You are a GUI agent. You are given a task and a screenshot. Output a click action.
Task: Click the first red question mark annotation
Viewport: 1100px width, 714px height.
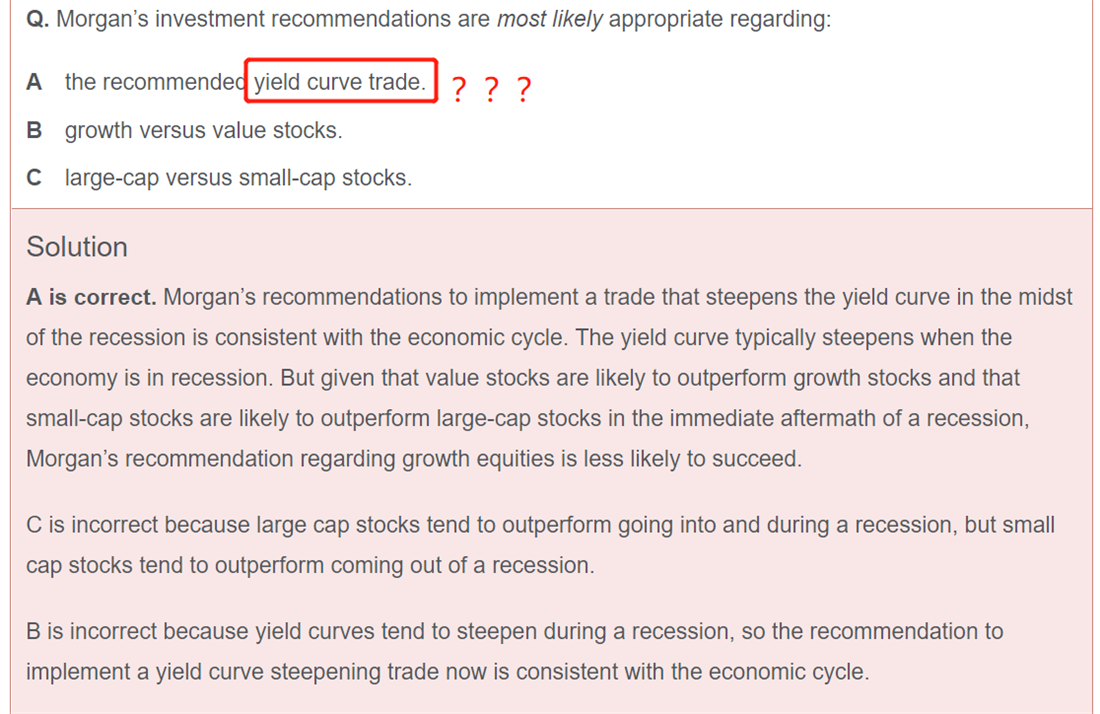(x=459, y=90)
